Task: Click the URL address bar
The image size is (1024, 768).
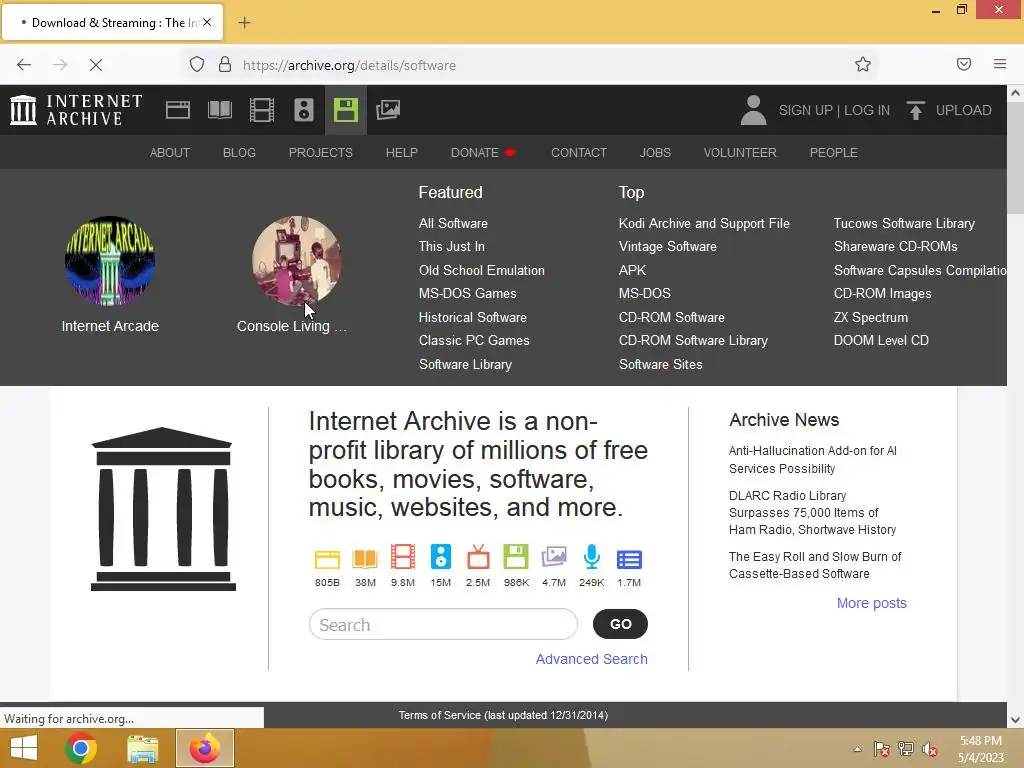Action: (x=529, y=65)
